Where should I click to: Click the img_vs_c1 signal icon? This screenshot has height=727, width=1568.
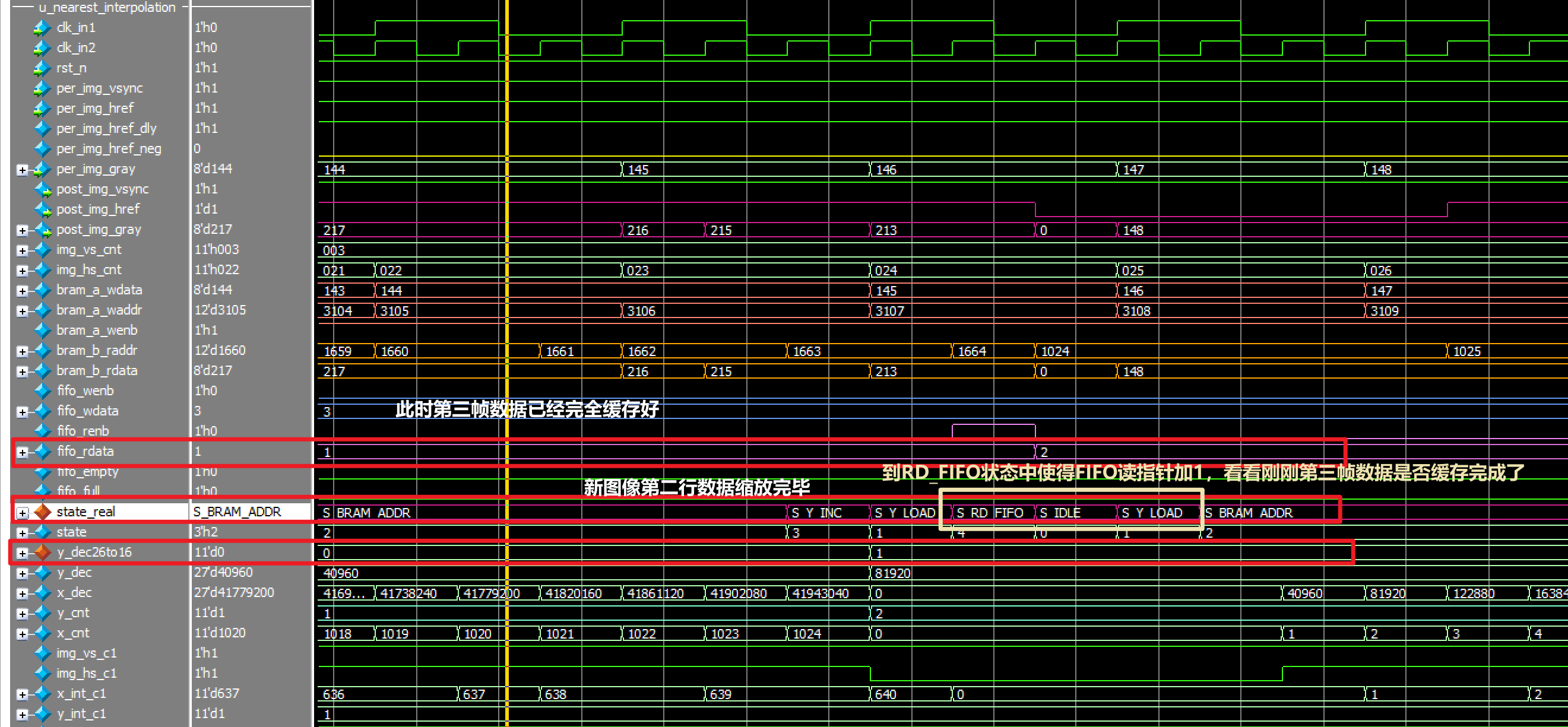pos(43,653)
